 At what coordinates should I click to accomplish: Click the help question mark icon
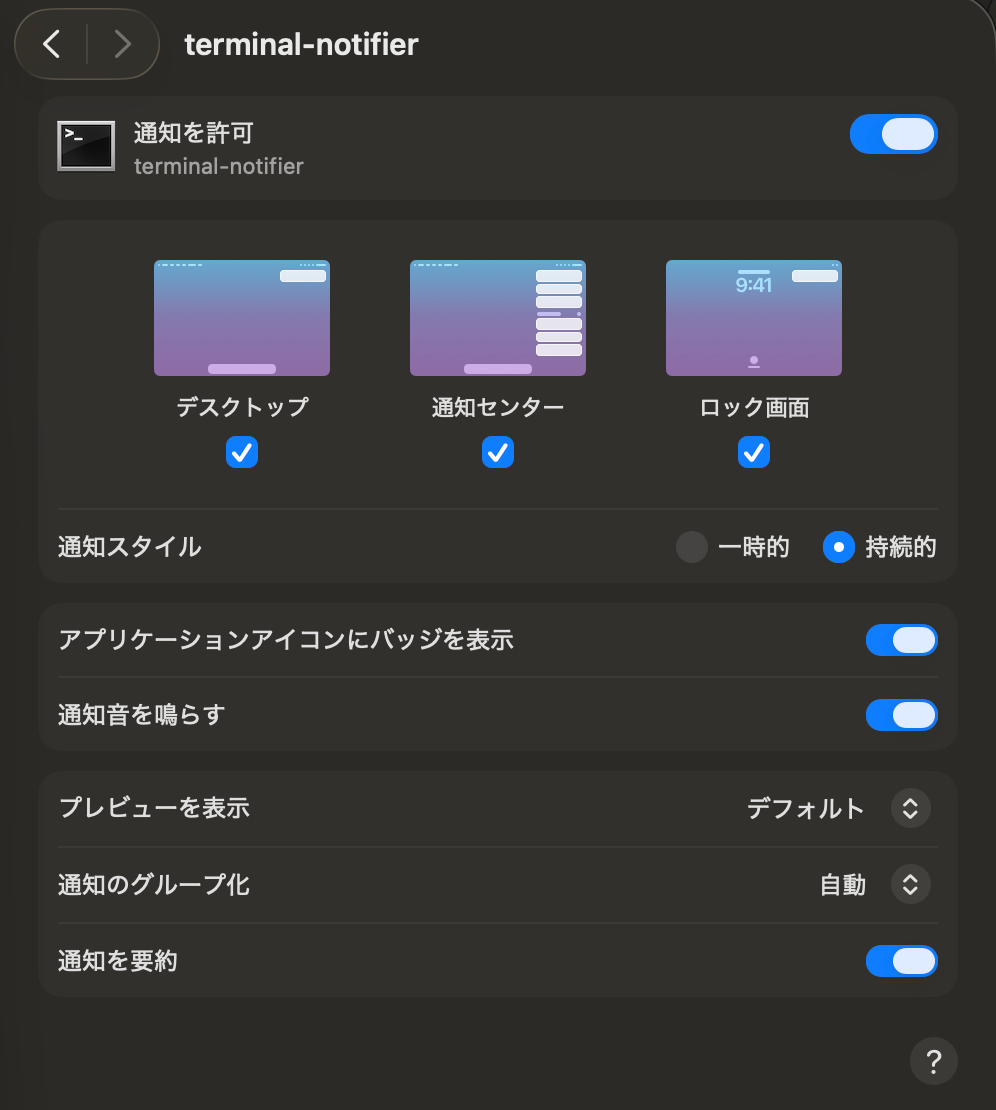pyautogui.click(x=933, y=1061)
